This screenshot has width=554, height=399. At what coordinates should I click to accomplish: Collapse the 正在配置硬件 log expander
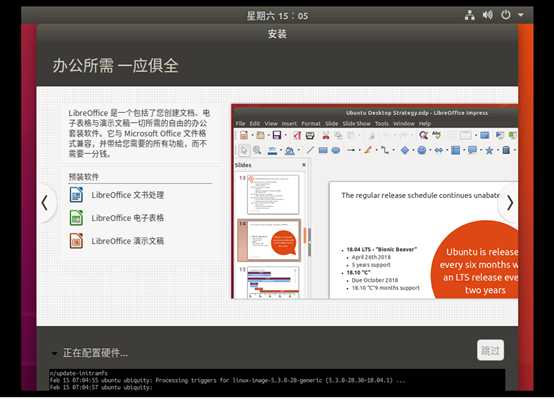(x=54, y=353)
